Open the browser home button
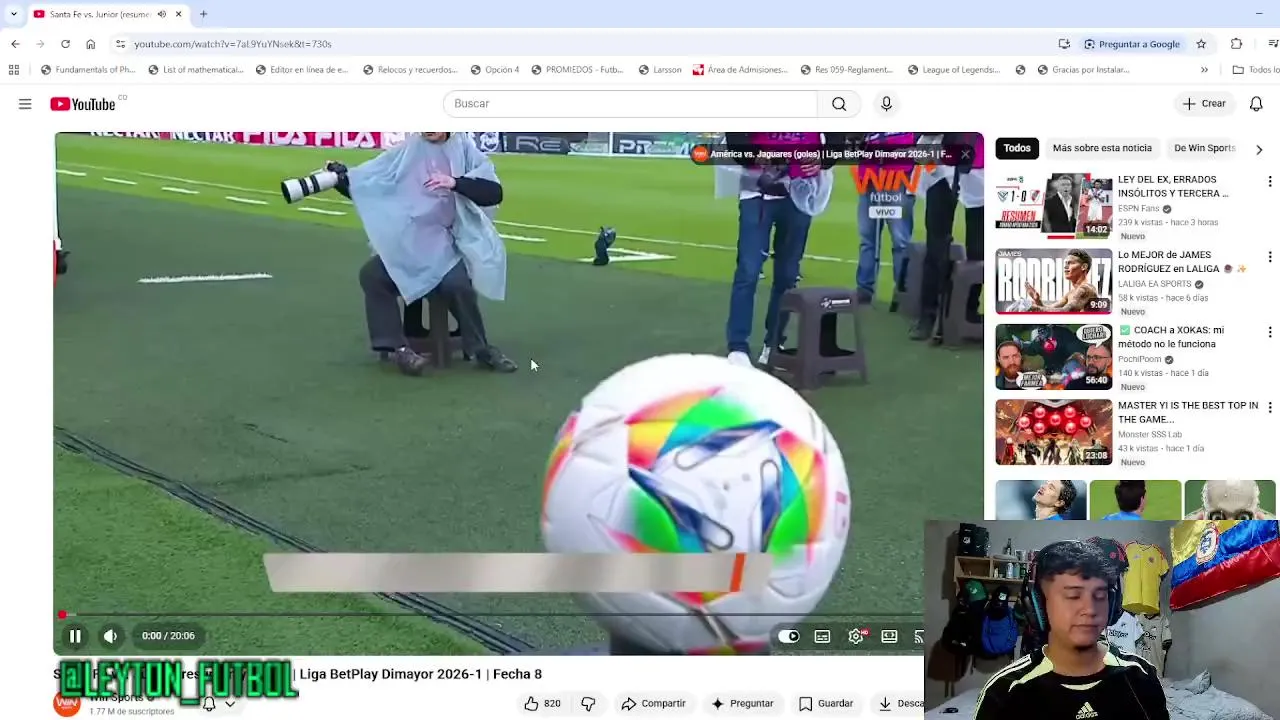The width and height of the screenshot is (1280, 720). 90,44
